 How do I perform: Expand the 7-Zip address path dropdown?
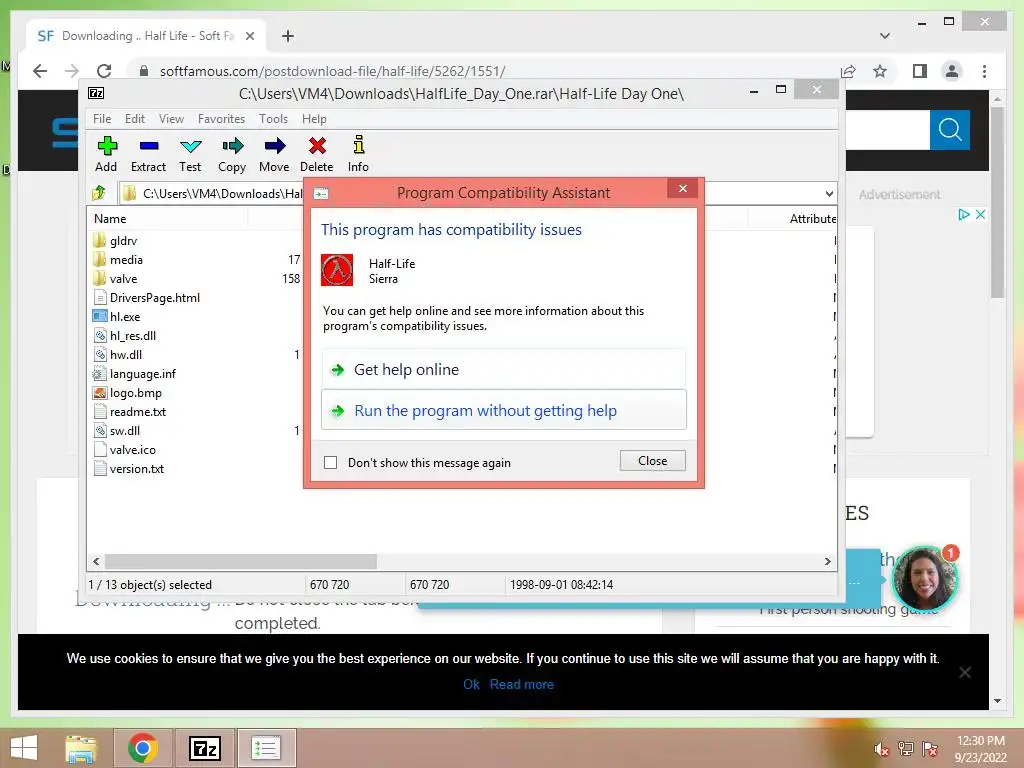829,193
